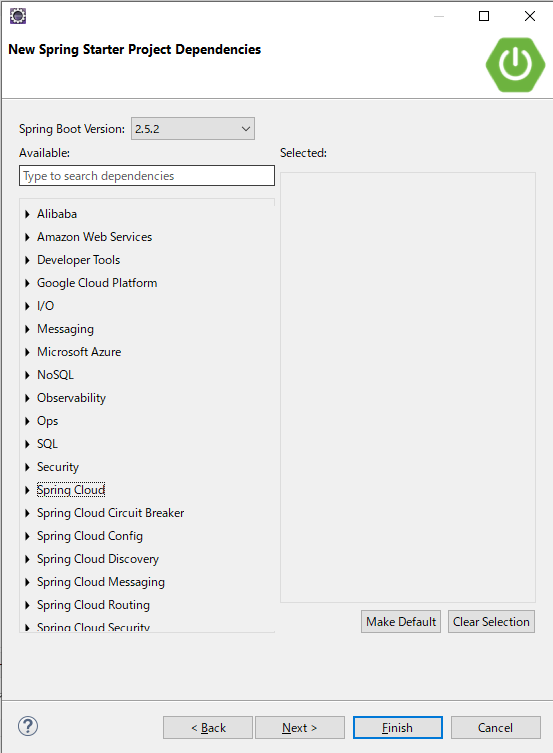Expand the Spring Cloud Discovery arrow
Viewport: 553px width, 753px height.
27,559
